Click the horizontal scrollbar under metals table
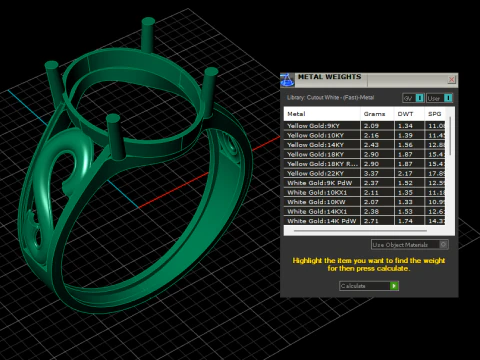 click(x=360, y=230)
